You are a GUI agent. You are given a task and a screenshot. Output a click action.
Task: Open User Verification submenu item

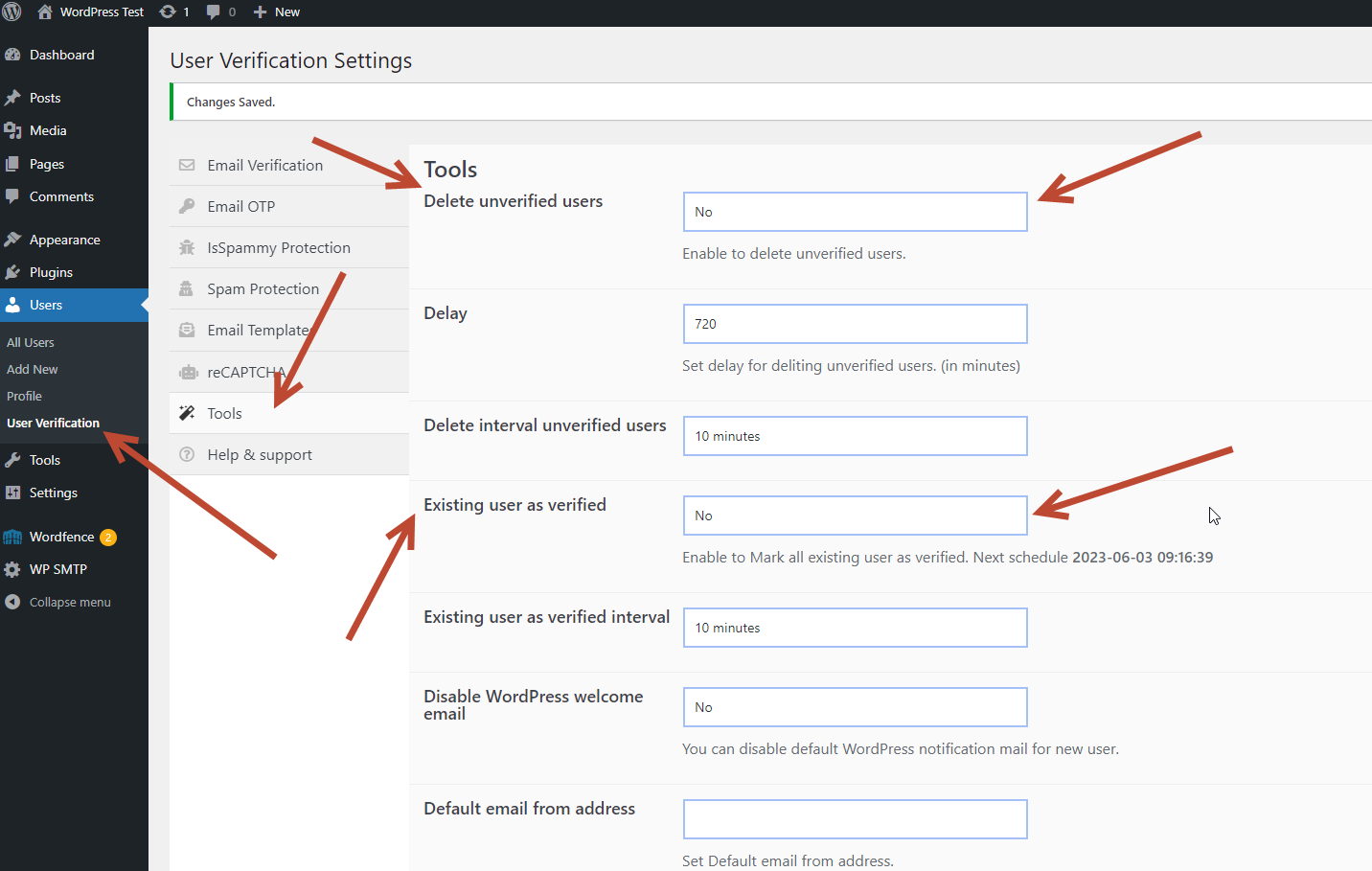[x=53, y=423]
